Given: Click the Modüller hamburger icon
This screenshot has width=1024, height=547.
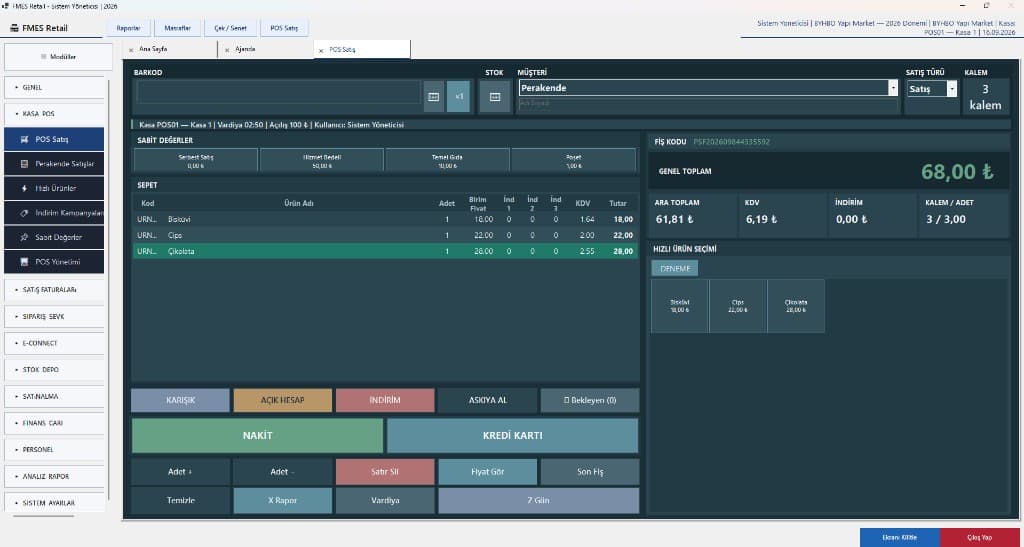Looking at the screenshot, I should (44, 57).
